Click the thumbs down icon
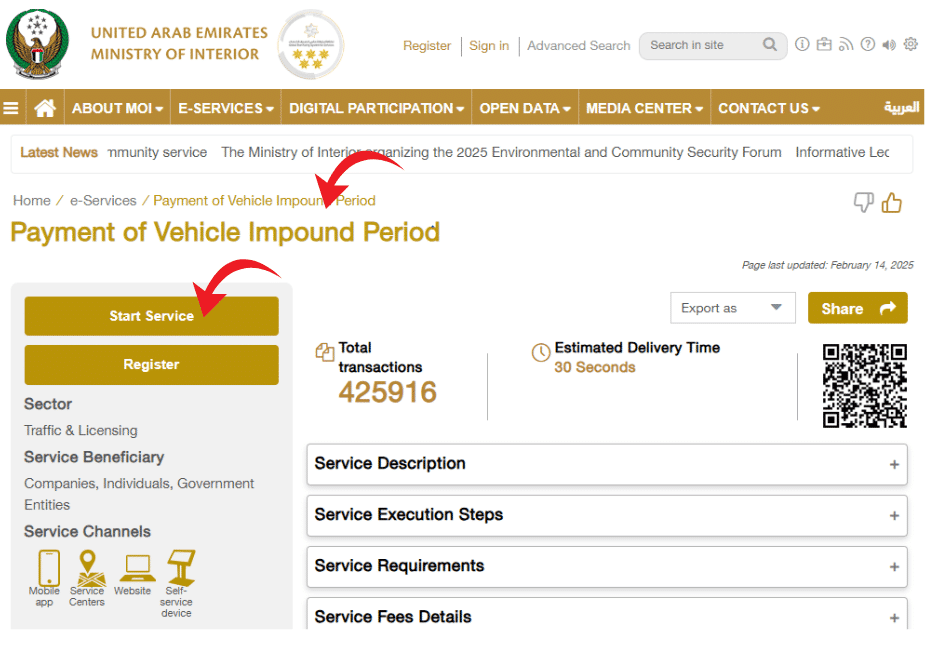 pos(863,203)
